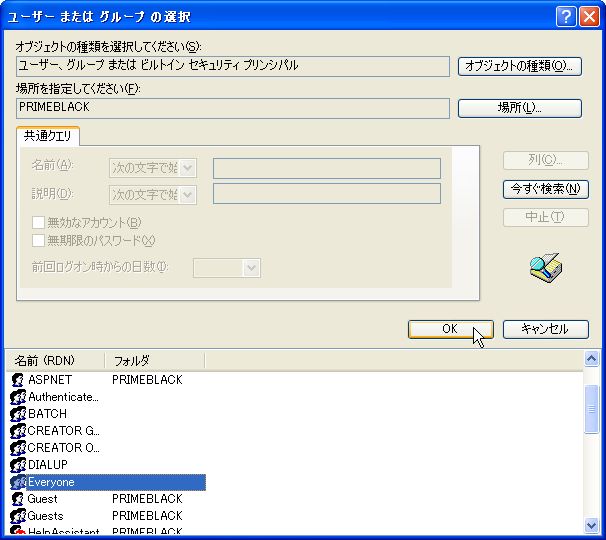606x540 pixels.
Task: Click the object type field
Action: (233, 66)
